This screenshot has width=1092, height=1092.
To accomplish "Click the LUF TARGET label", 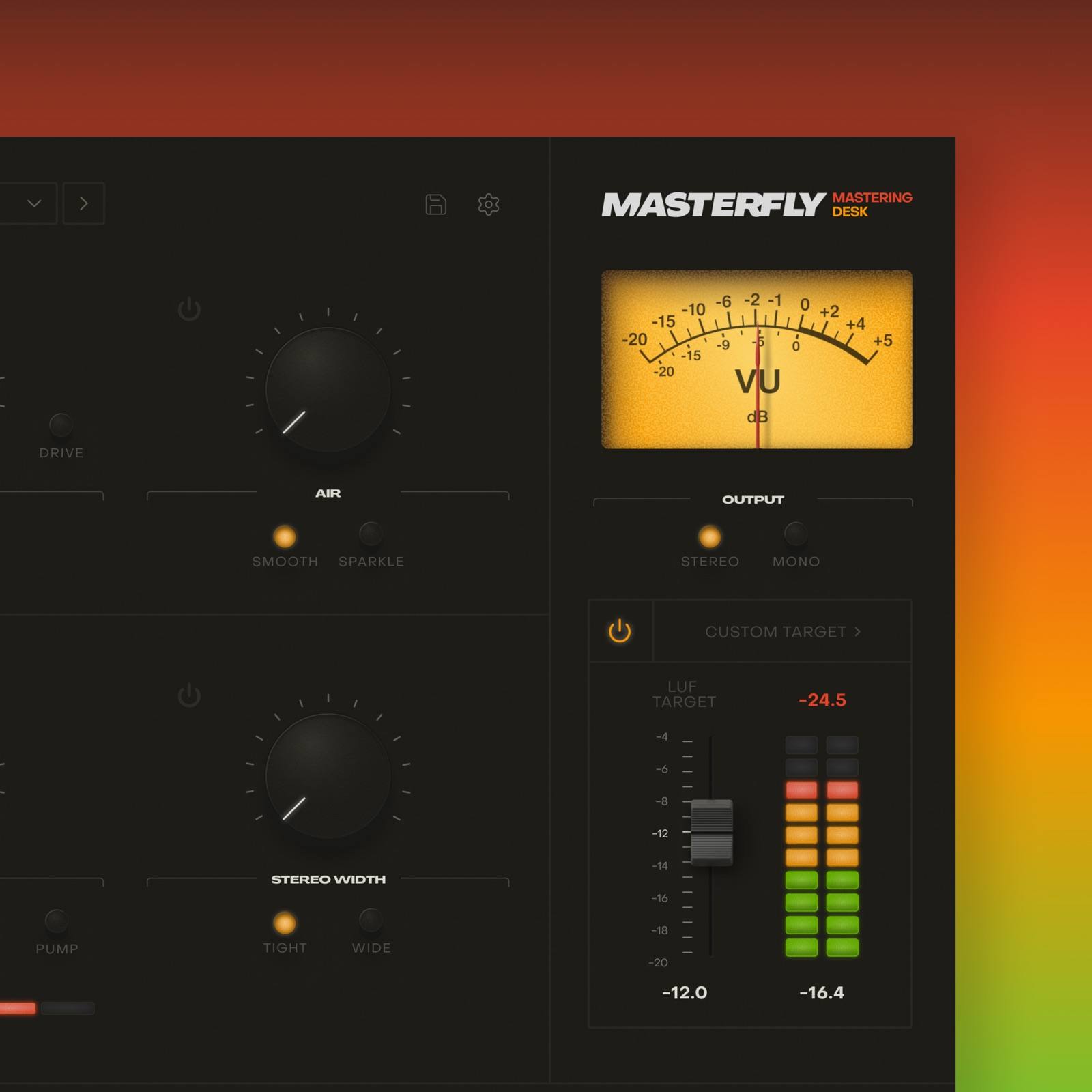I will [684, 694].
